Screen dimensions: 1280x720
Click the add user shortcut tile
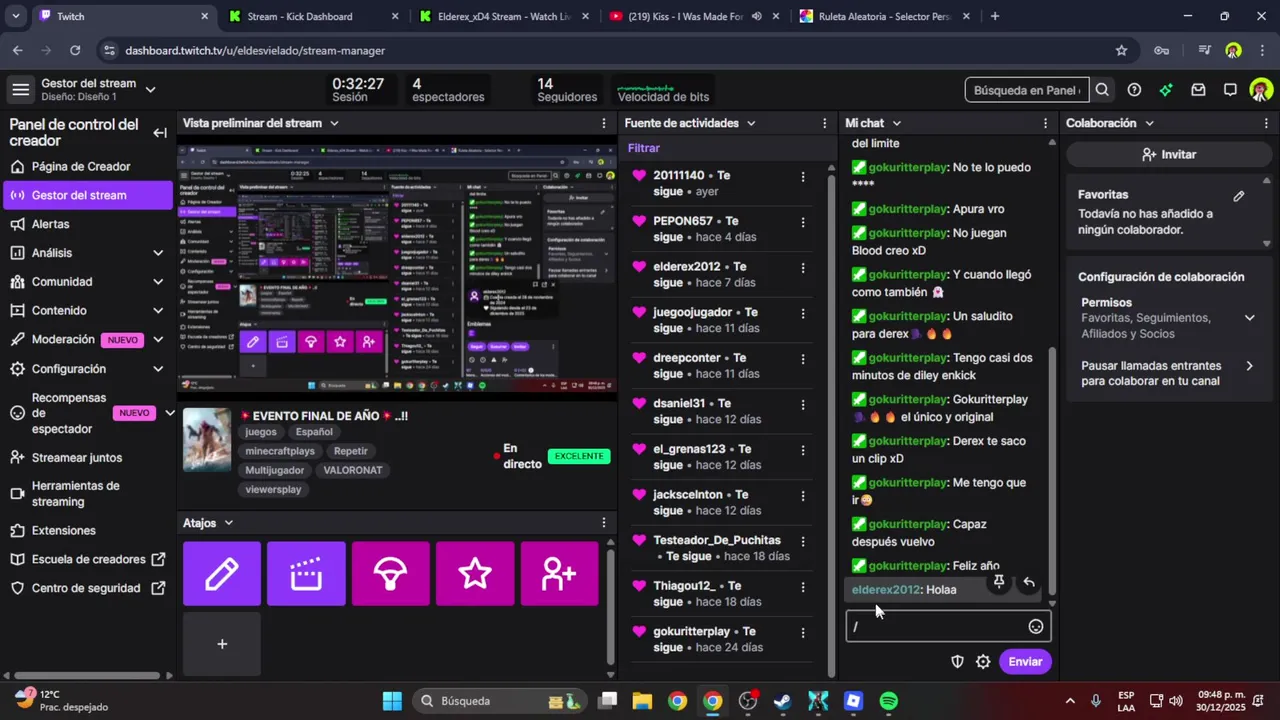(x=559, y=574)
